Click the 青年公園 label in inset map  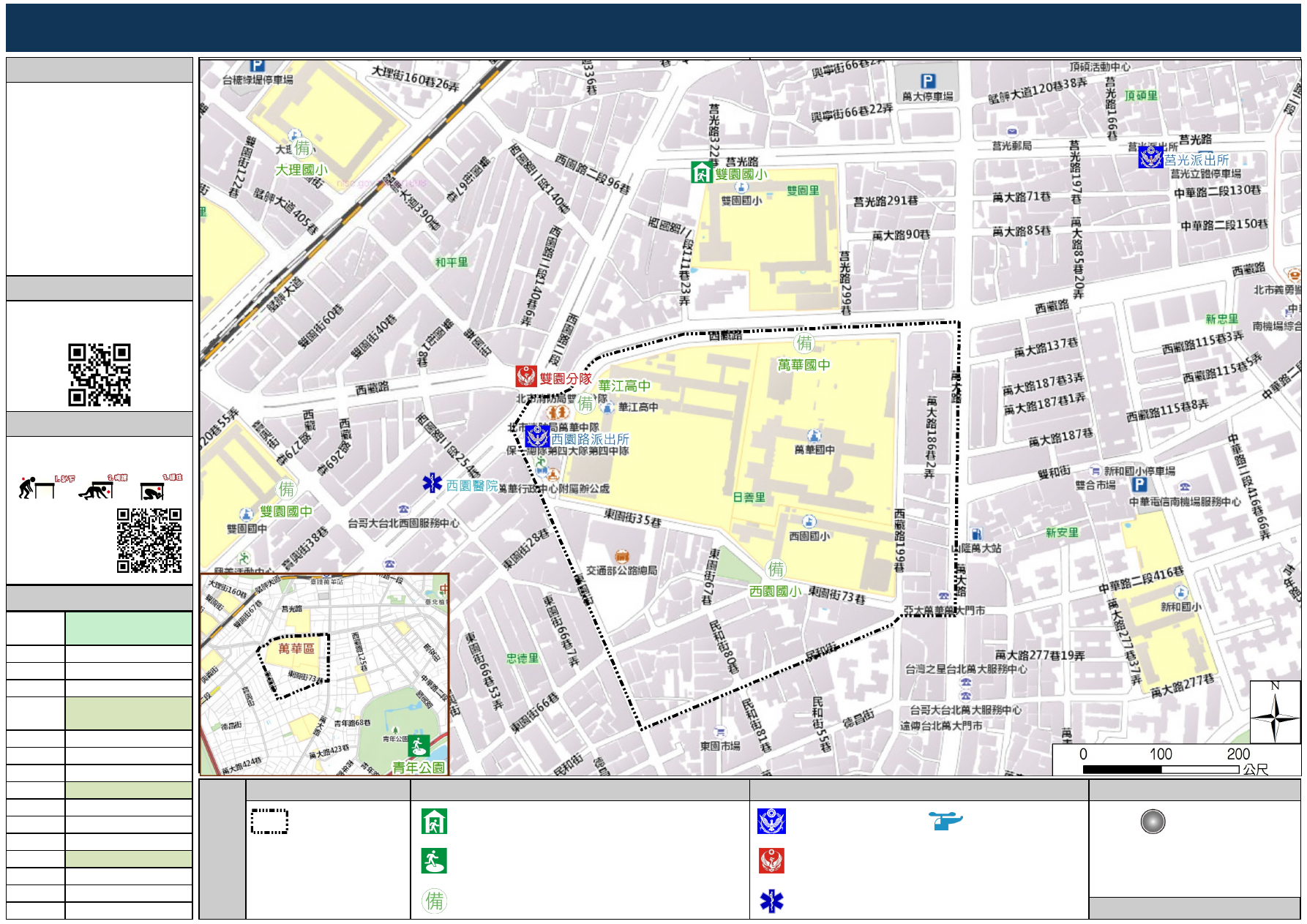419,767
